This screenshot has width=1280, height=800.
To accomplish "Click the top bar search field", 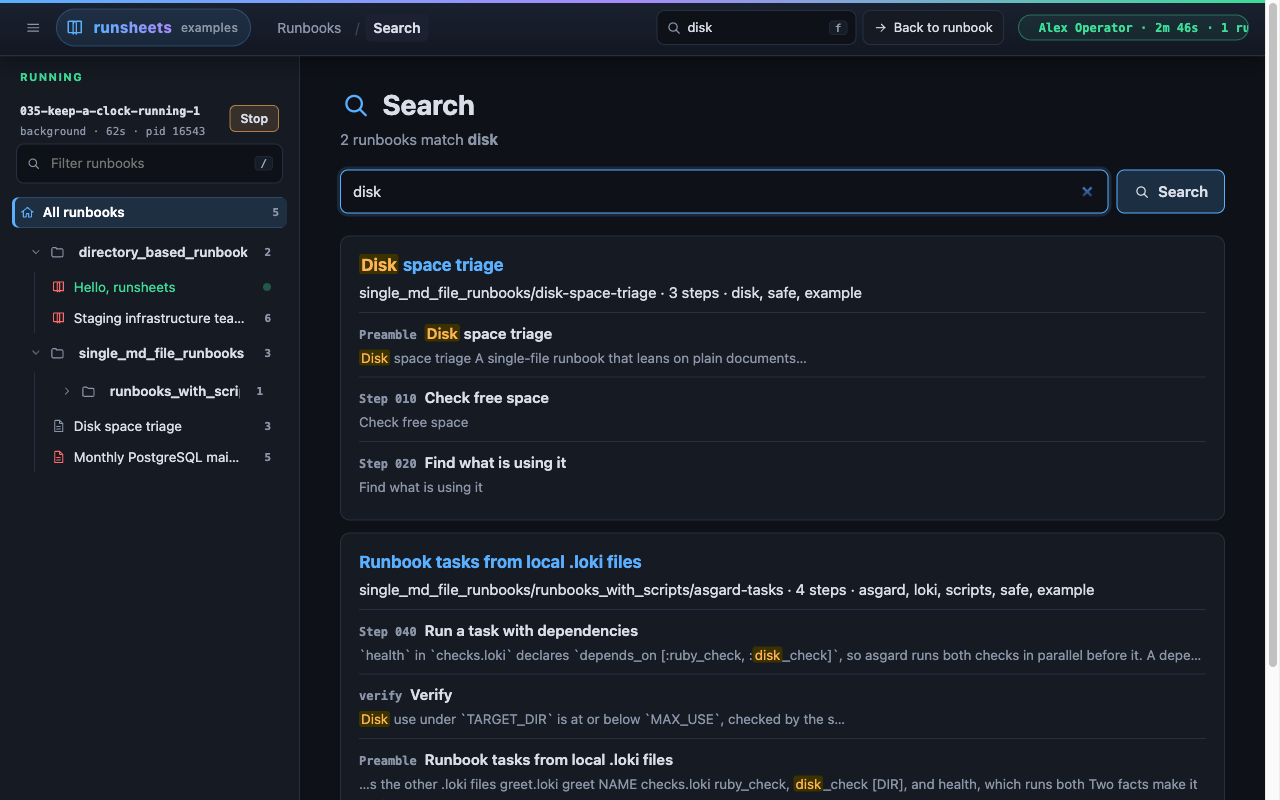I will [756, 28].
